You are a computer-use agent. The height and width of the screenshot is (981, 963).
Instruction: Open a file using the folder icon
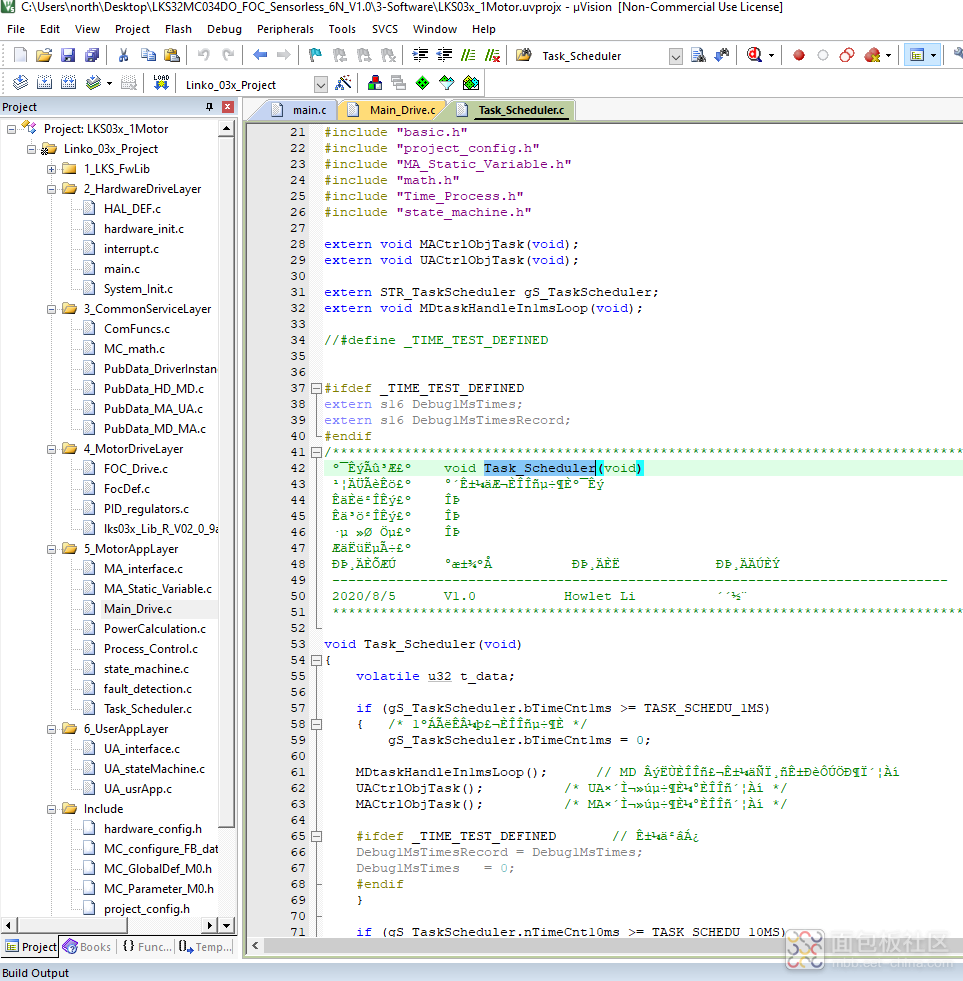44,55
